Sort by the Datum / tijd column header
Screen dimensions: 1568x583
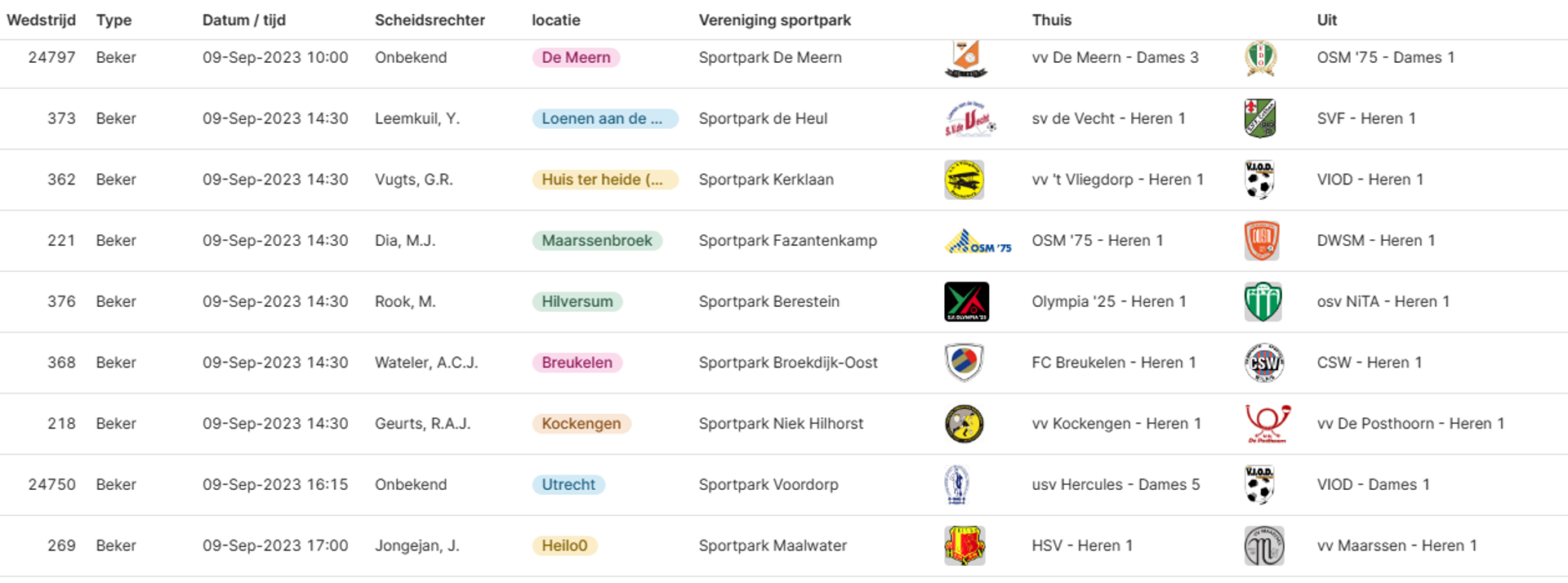[x=244, y=20]
